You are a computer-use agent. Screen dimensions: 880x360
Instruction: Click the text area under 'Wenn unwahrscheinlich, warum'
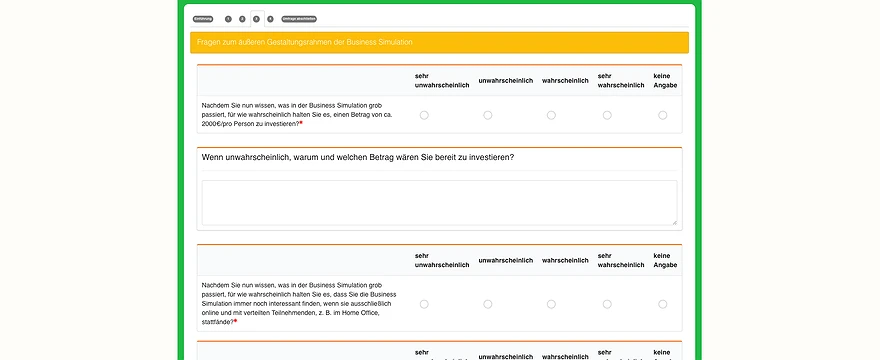pyautogui.click(x=439, y=203)
